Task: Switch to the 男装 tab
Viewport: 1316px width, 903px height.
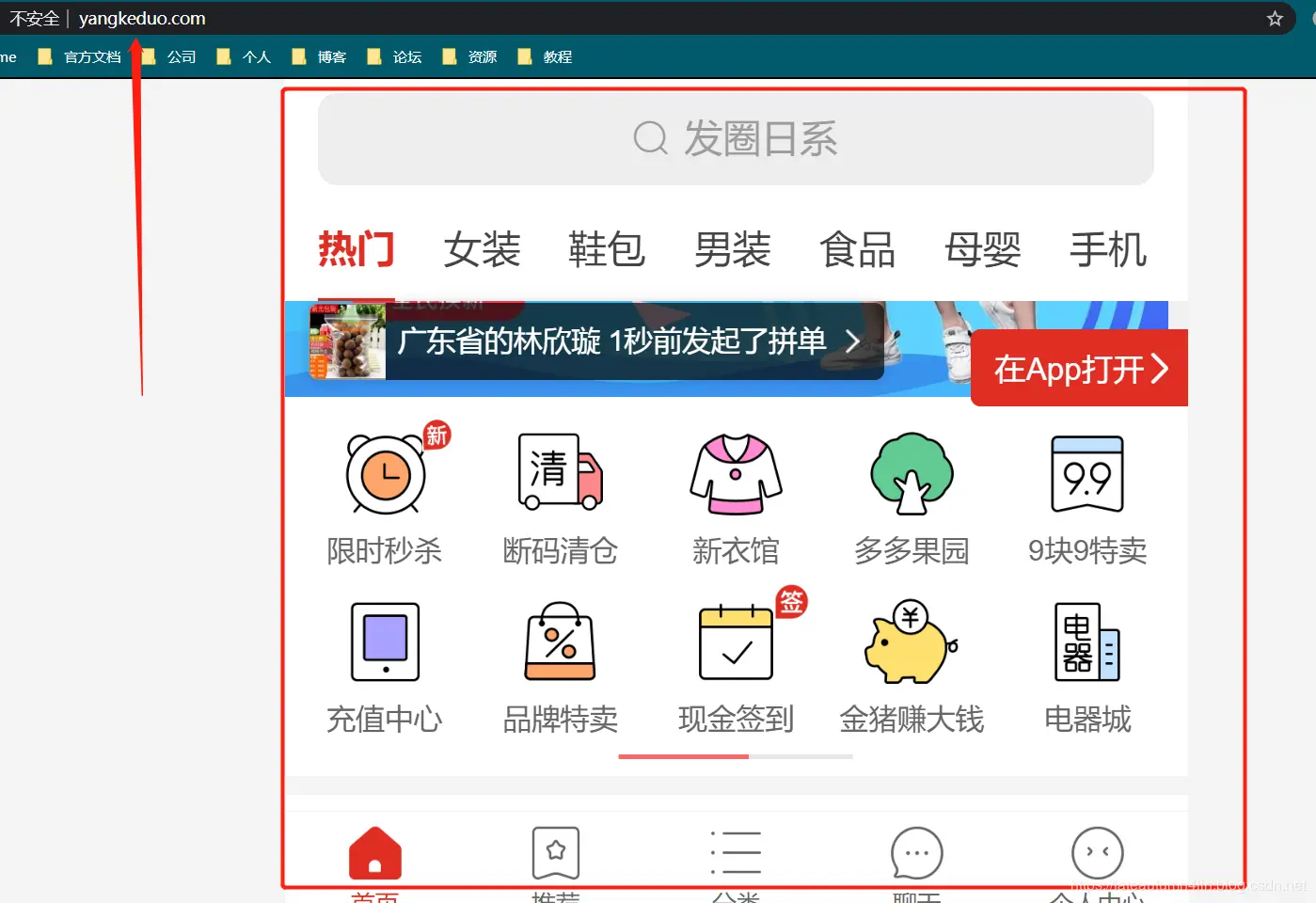Action: click(x=732, y=249)
